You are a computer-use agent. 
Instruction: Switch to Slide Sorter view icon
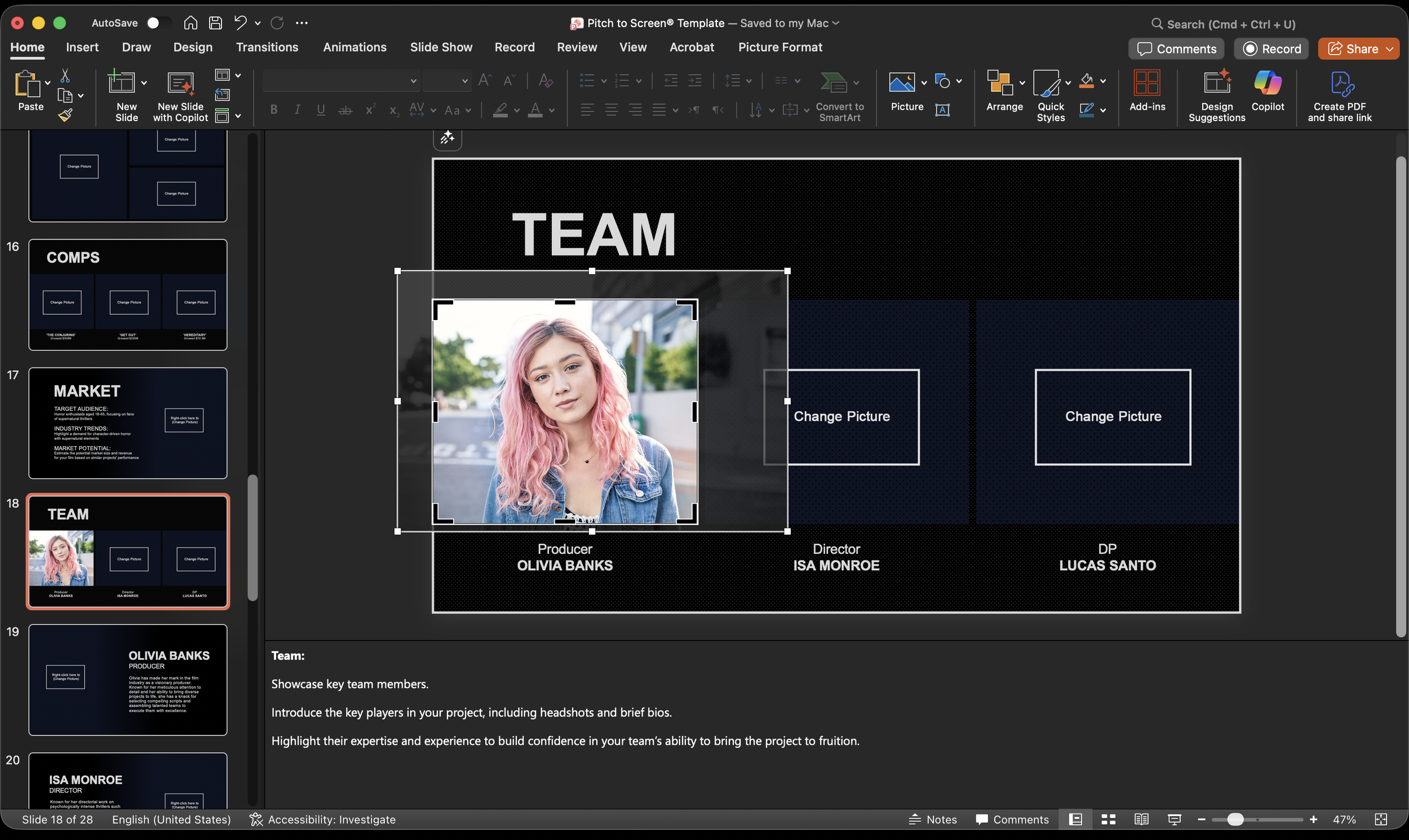tap(1108, 819)
